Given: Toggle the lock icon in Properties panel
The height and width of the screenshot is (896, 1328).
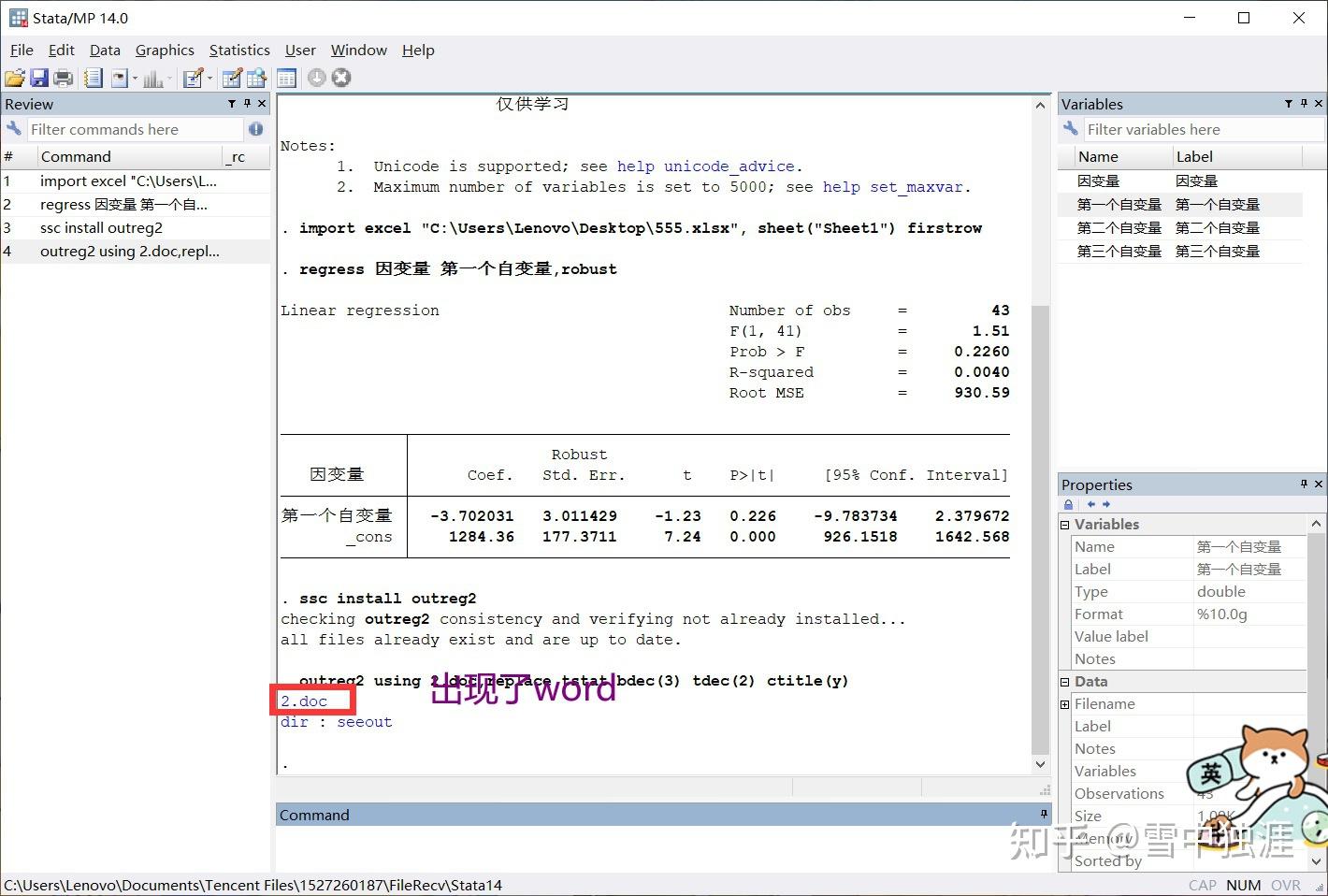Looking at the screenshot, I should pyautogui.click(x=1068, y=504).
